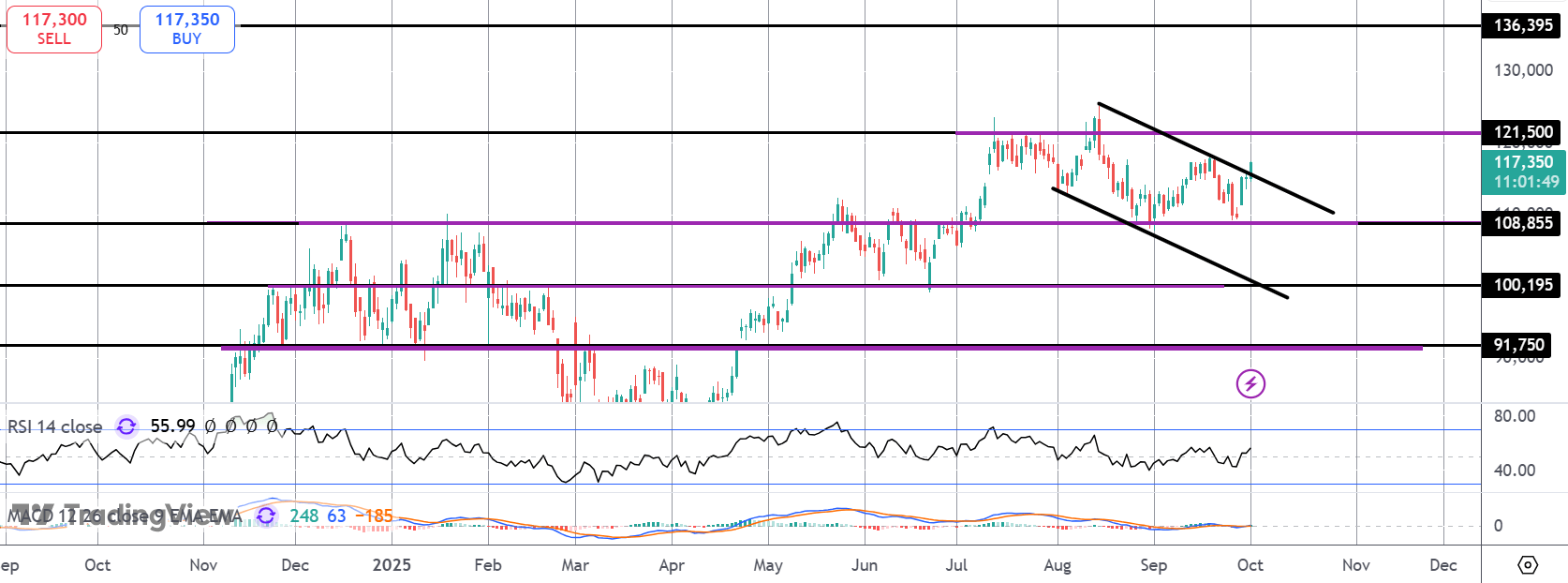Click the 2025 label on the time axis
This screenshot has height=583, width=1568.
[x=392, y=565]
